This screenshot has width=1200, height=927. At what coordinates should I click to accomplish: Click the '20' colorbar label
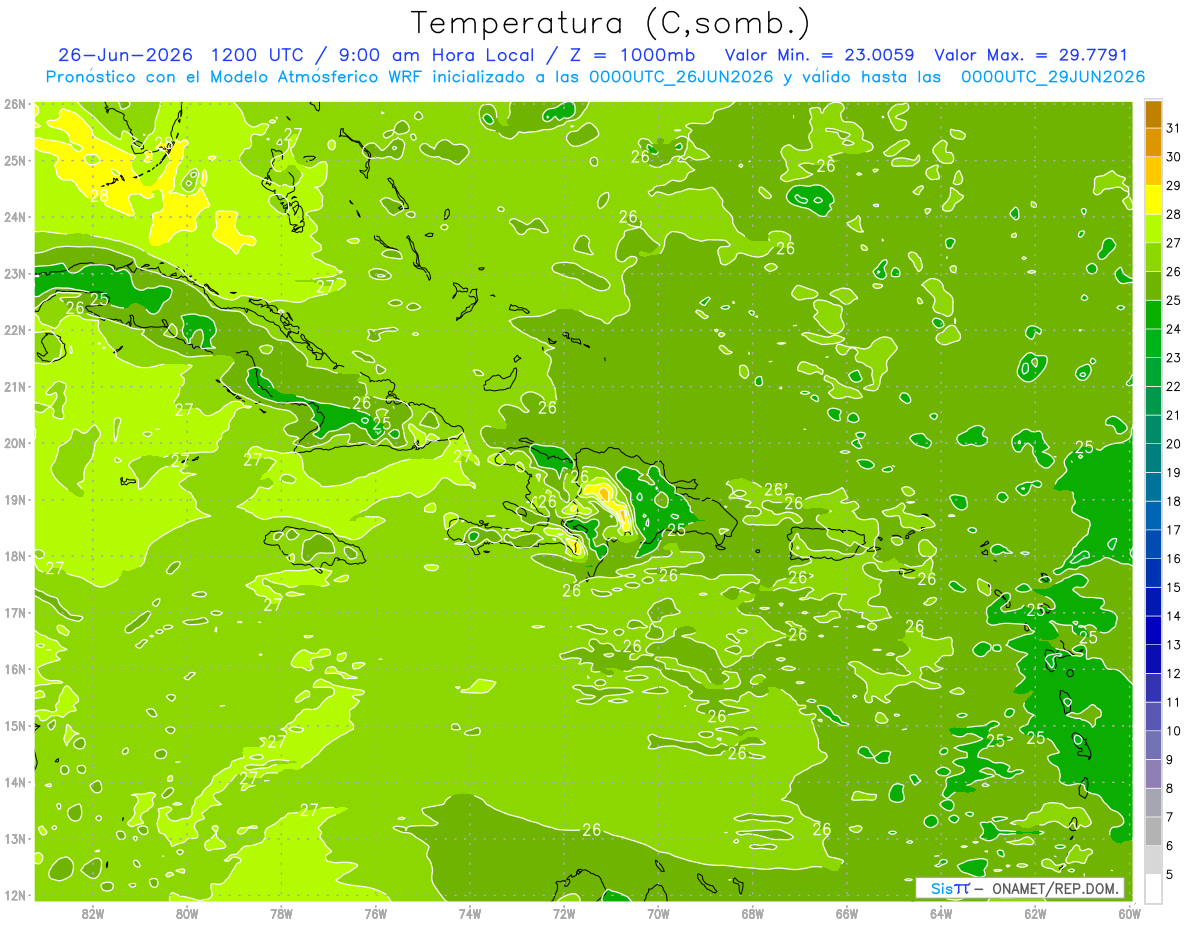[1174, 444]
